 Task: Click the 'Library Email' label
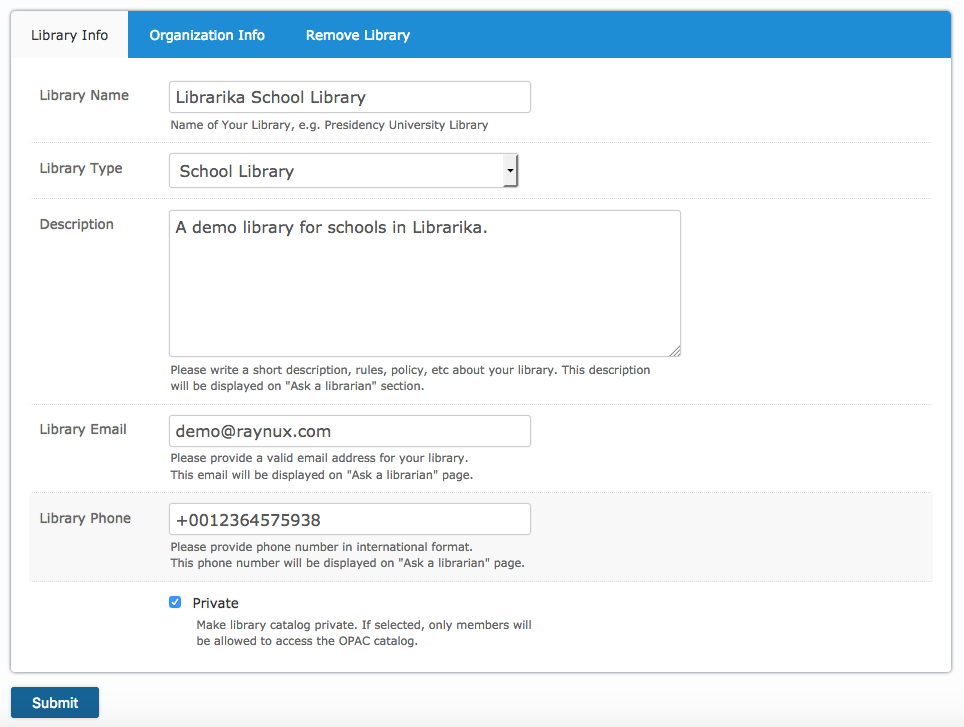coord(83,429)
